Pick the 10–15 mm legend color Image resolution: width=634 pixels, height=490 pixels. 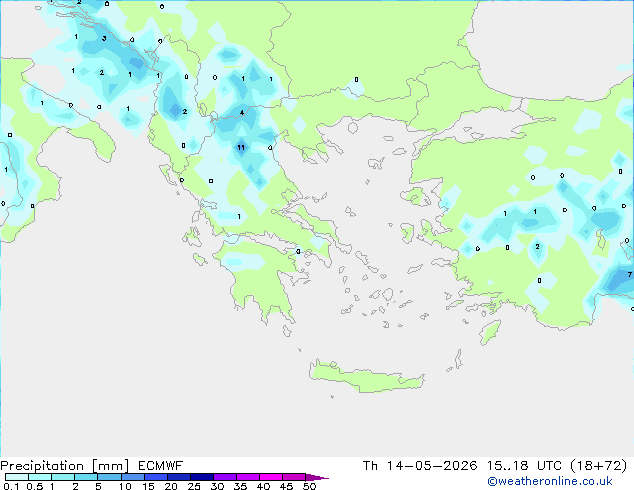click(133, 477)
